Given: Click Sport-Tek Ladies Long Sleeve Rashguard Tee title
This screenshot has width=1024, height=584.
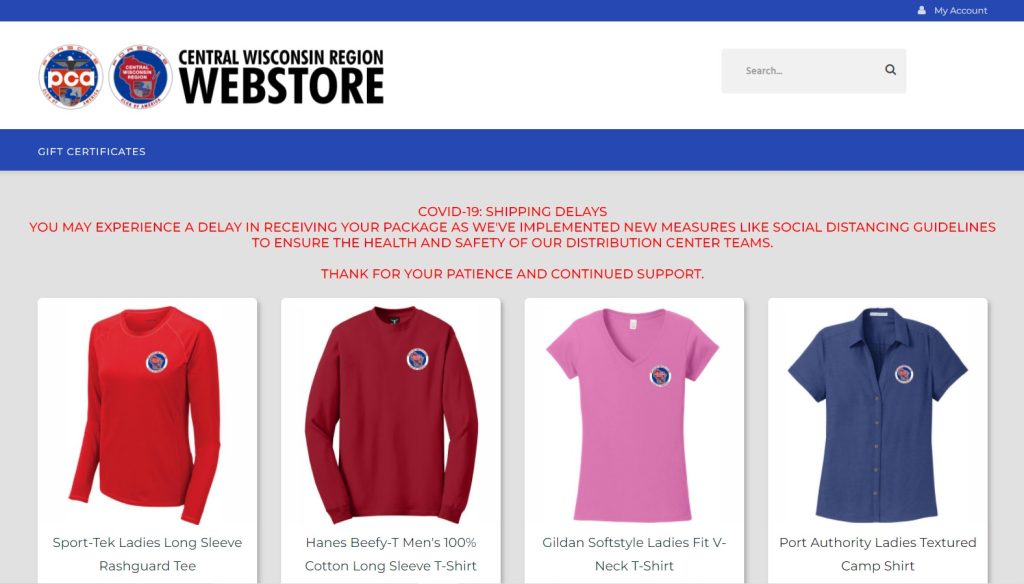Looking at the screenshot, I should click(148, 554).
